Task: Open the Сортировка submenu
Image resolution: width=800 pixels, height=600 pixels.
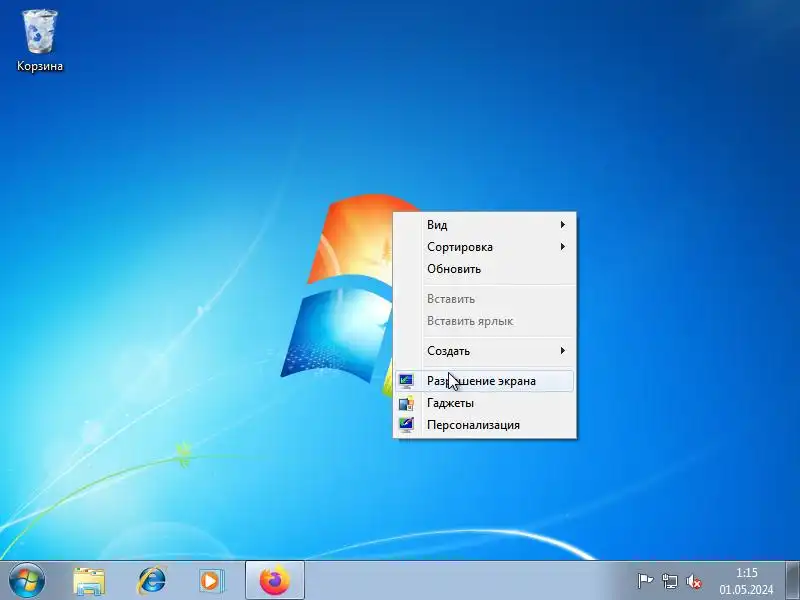Action: tap(485, 247)
